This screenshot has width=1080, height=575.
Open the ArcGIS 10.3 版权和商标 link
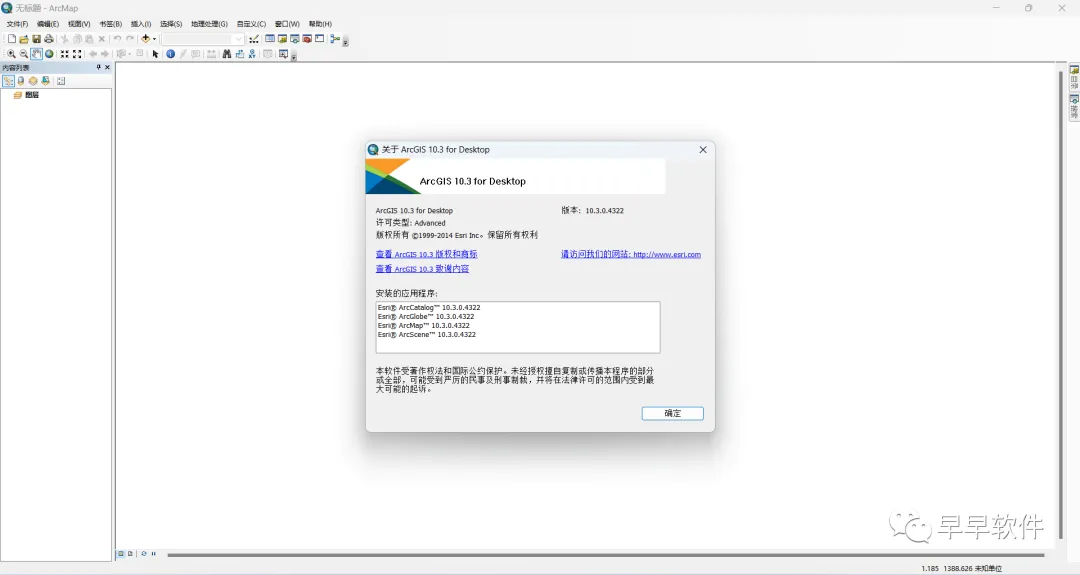point(426,254)
